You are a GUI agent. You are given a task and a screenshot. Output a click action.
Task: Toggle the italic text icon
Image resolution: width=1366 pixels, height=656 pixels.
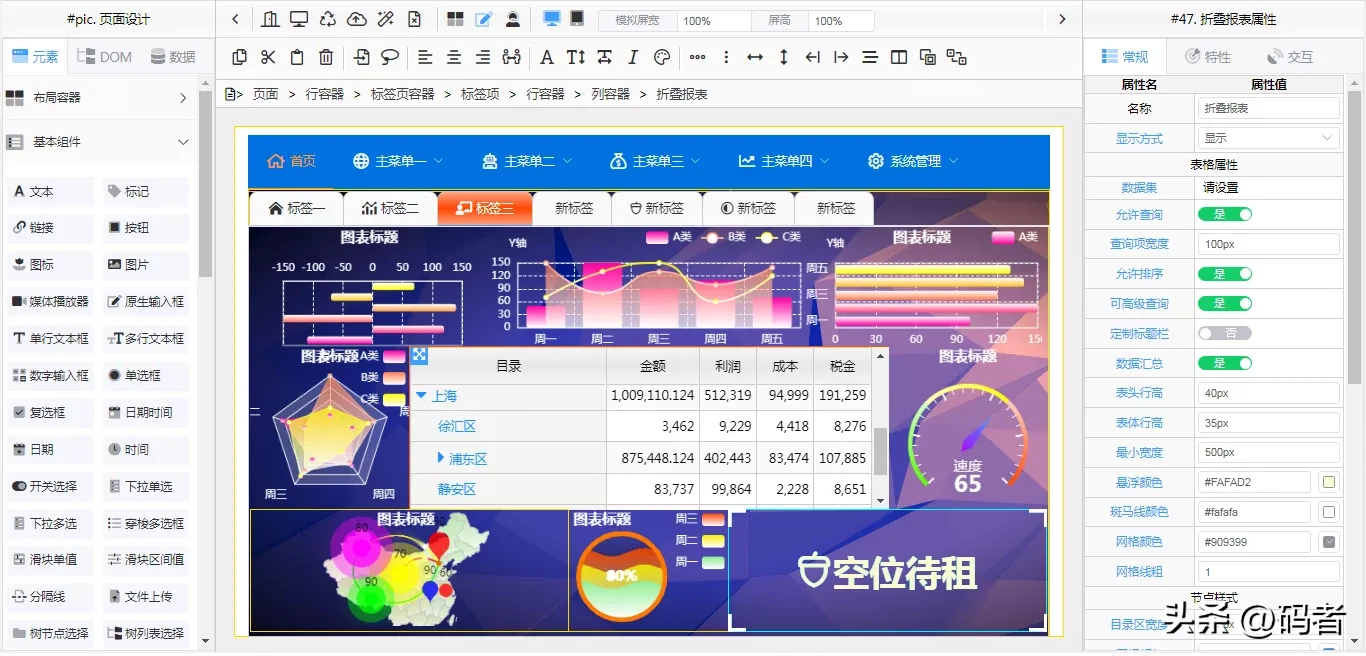point(633,57)
